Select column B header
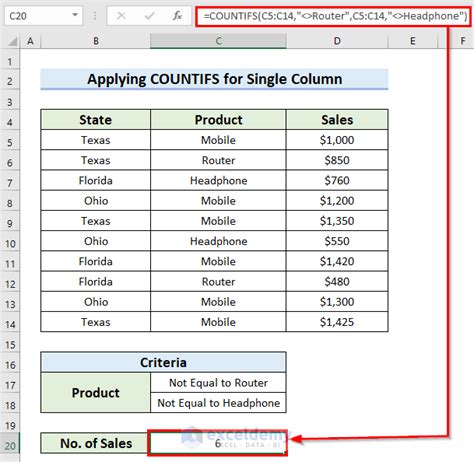 (96, 41)
